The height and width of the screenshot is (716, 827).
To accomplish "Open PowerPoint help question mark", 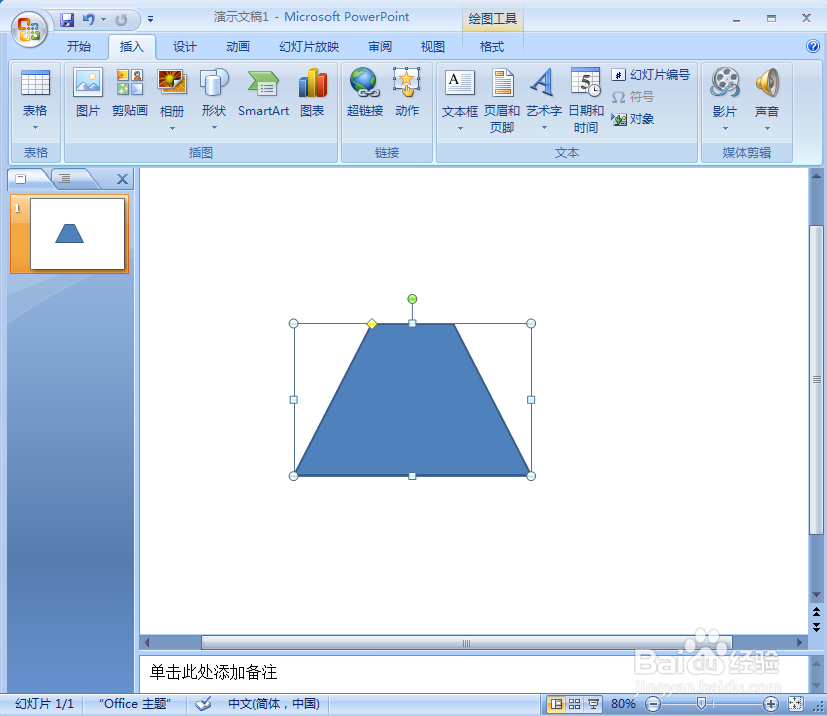I will (813, 46).
